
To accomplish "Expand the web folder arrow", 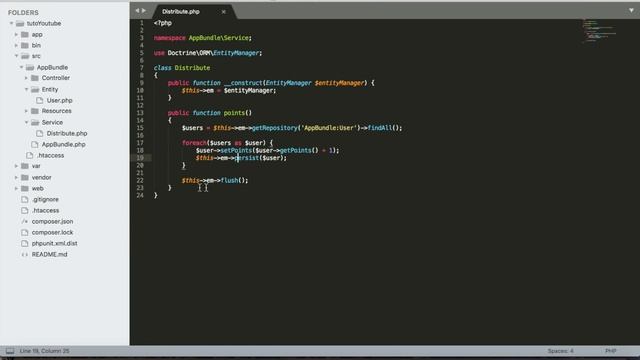I will coord(16,189).
